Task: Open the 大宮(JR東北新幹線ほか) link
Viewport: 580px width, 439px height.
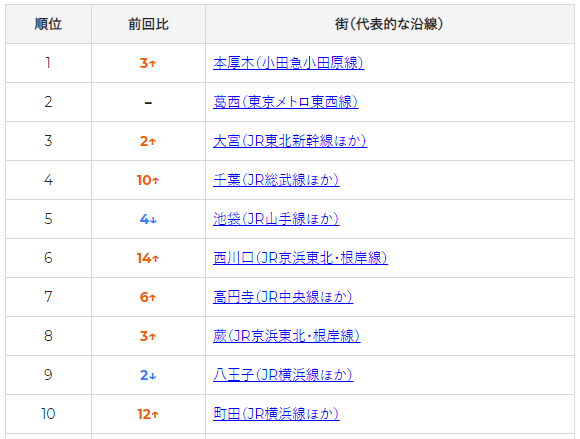Action: tap(290, 141)
